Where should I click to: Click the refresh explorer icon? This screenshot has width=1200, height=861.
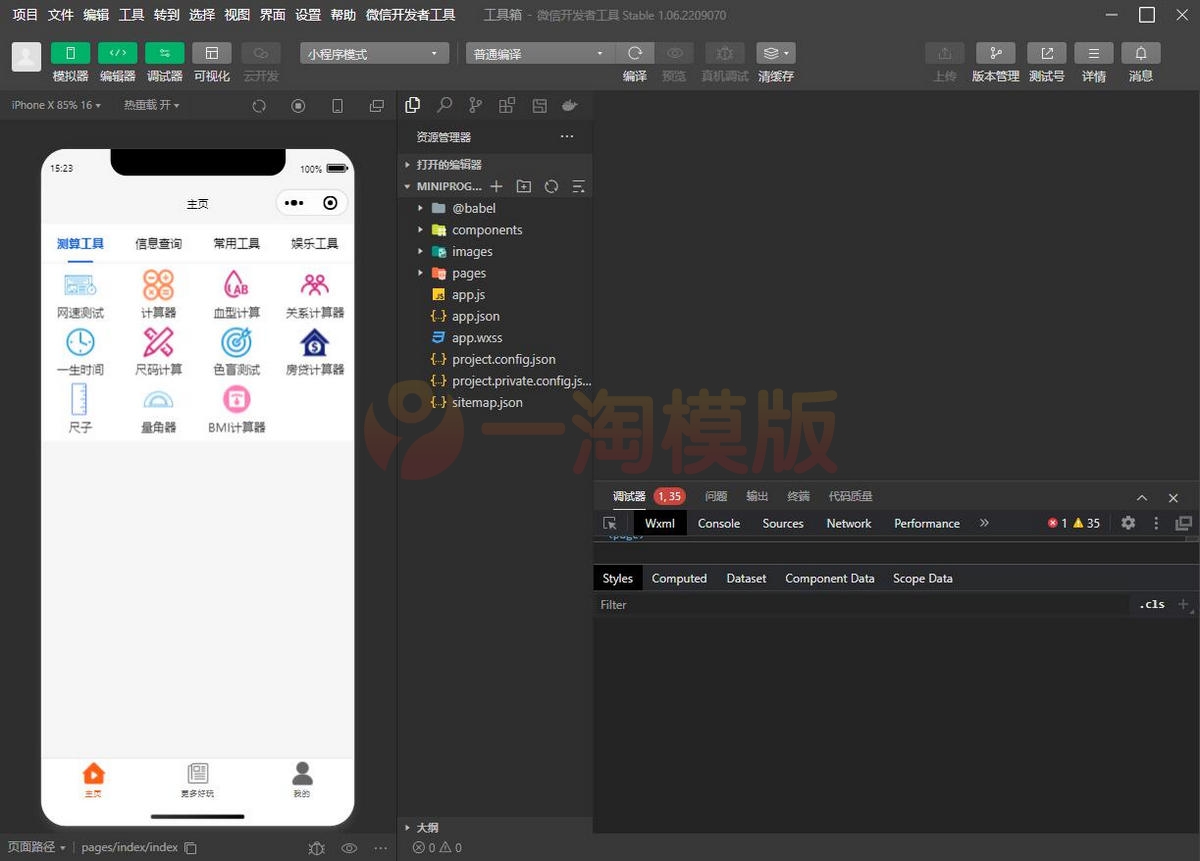[551, 186]
